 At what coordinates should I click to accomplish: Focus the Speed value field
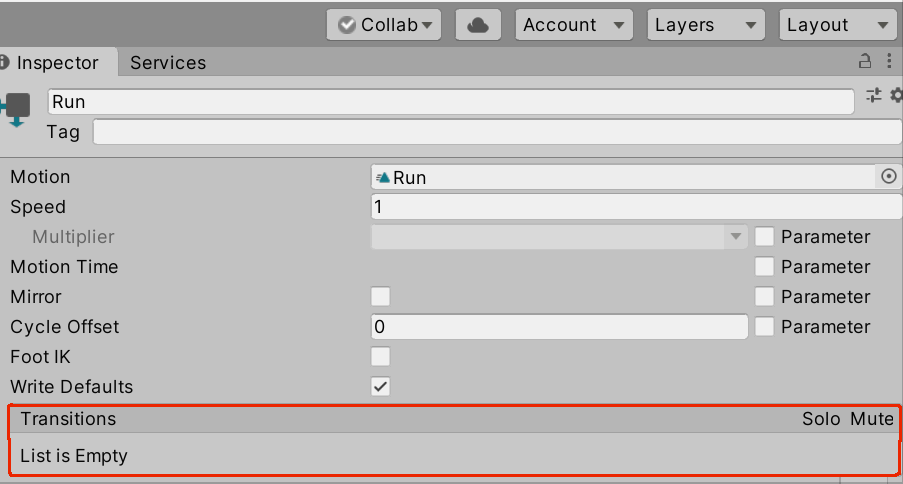[x=636, y=207]
